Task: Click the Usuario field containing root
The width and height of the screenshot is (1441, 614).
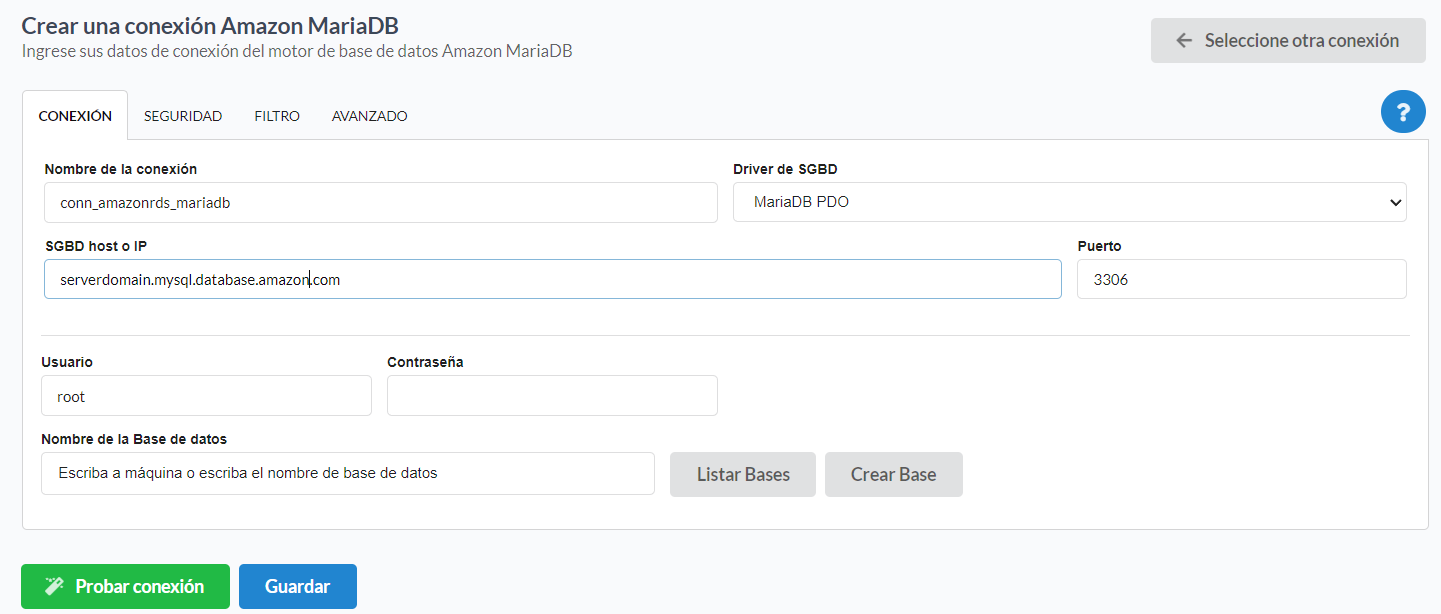Action: pyautogui.click(x=206, y=396)
